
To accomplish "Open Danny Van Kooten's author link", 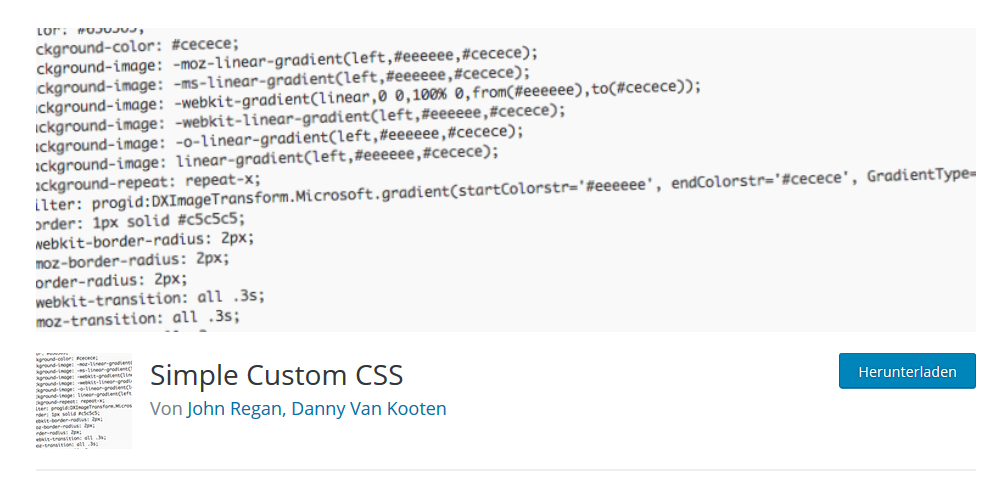I will click(x=369, y=409).
